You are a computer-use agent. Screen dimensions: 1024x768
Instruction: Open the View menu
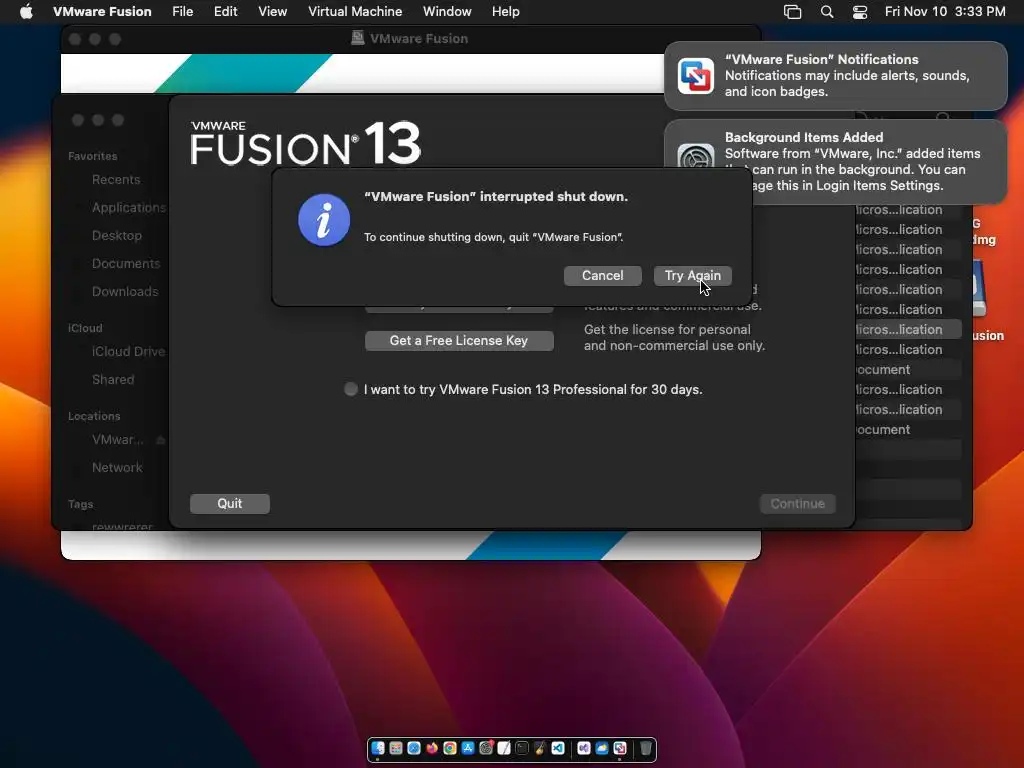pos(272,11)
